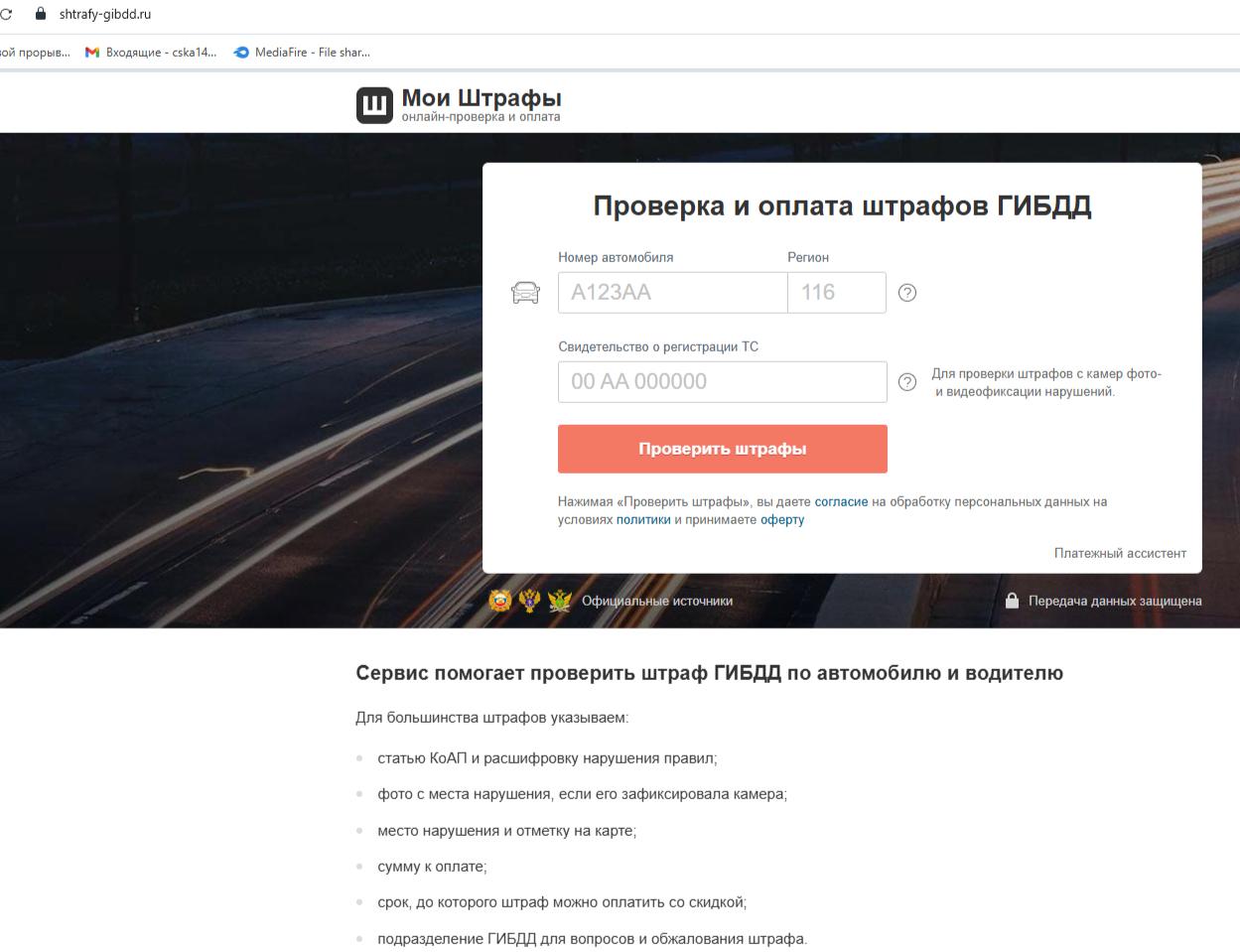The height and width of the screenshot is (952, 1240).
Task: Open the help icon next to the Регион field
Action: coord(907,293)
